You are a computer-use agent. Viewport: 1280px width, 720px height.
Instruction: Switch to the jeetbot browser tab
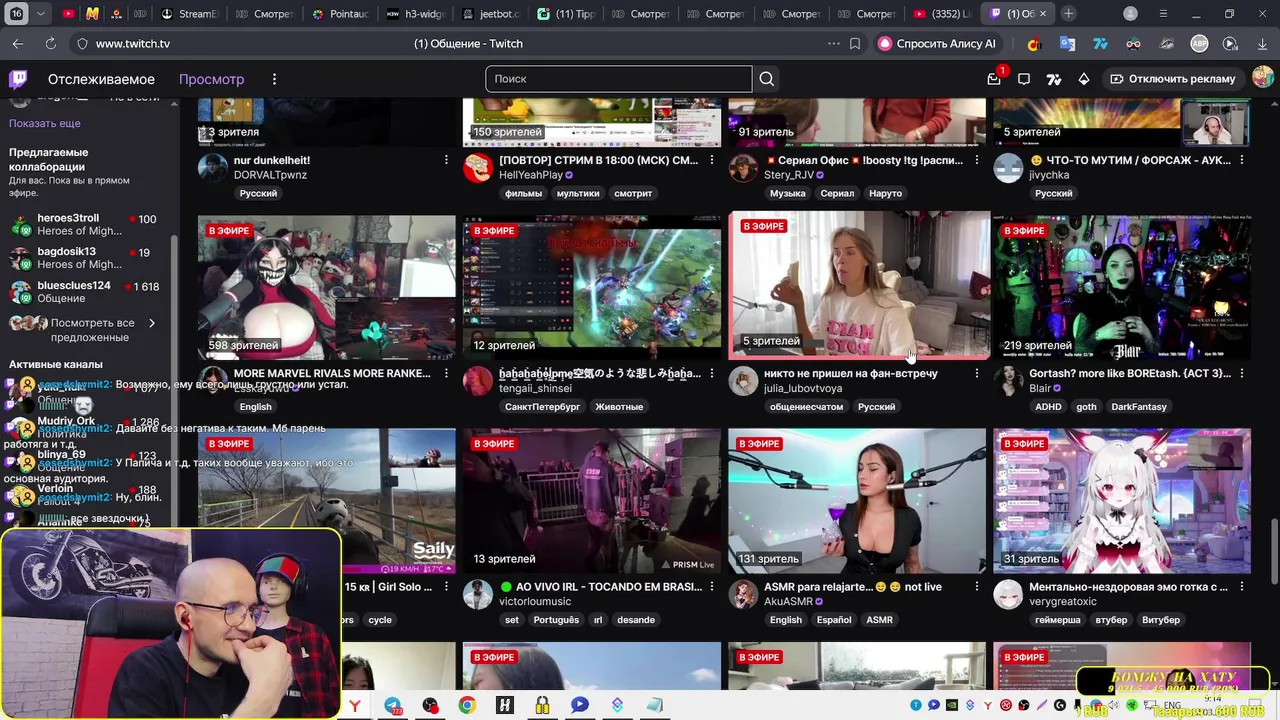point(490,14)
